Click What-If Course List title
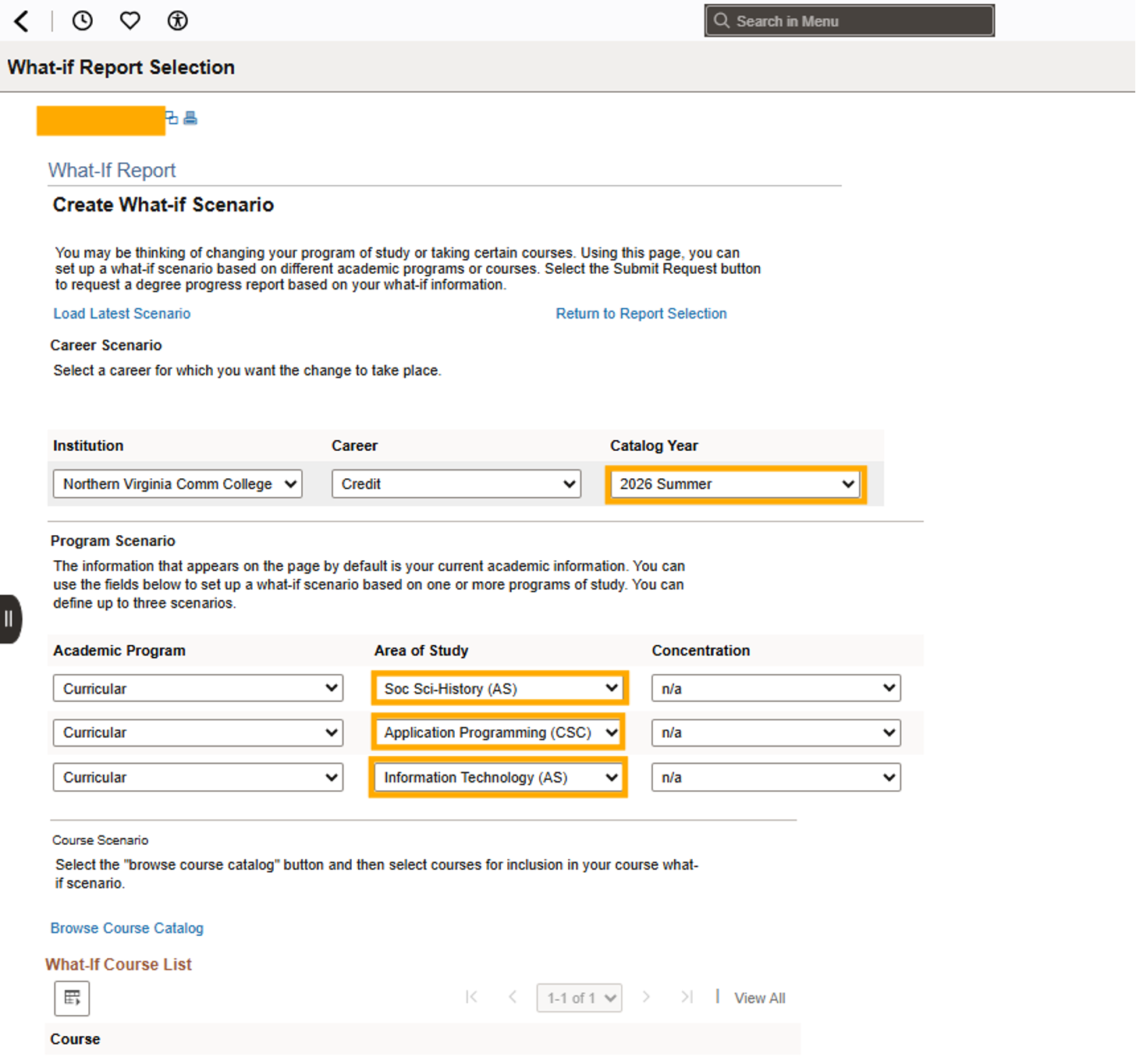This screenshot has height=1064, width=1136. pyautogui.click(x=119, y=964)
